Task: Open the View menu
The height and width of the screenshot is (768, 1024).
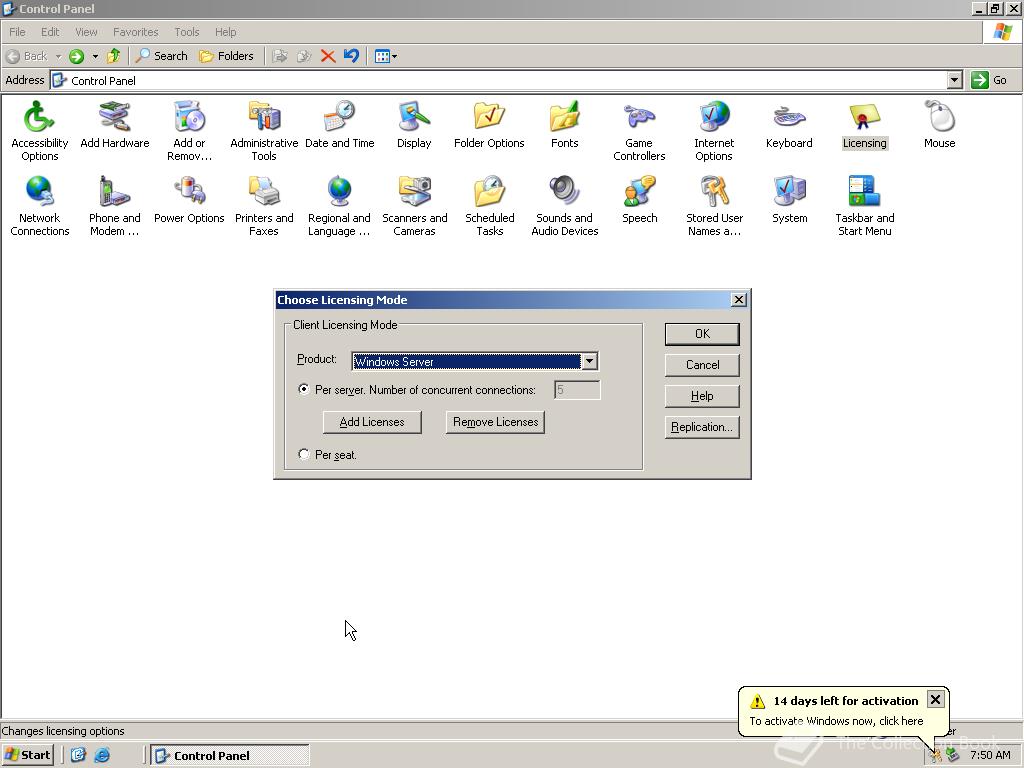Action: pyautogui.click(x=86, y=32)
